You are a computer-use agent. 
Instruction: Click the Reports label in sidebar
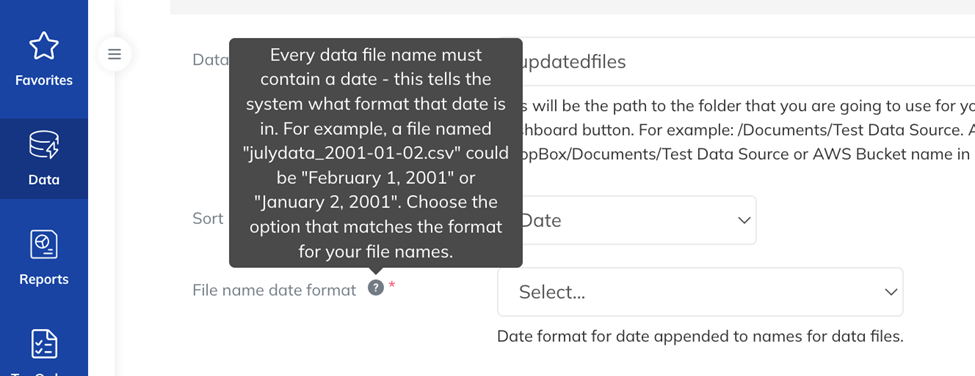[44, 280]
